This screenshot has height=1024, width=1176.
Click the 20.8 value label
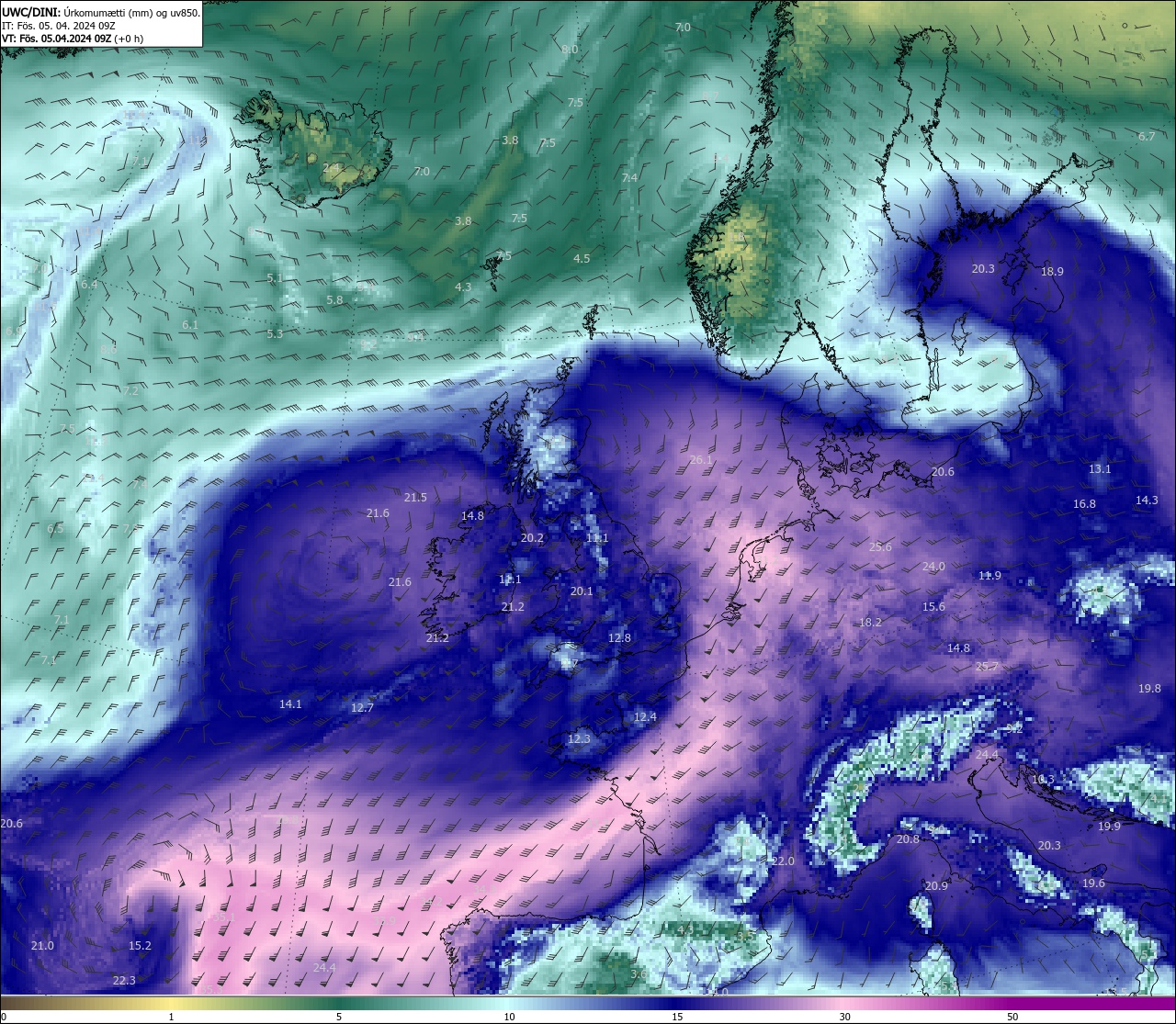908,838
